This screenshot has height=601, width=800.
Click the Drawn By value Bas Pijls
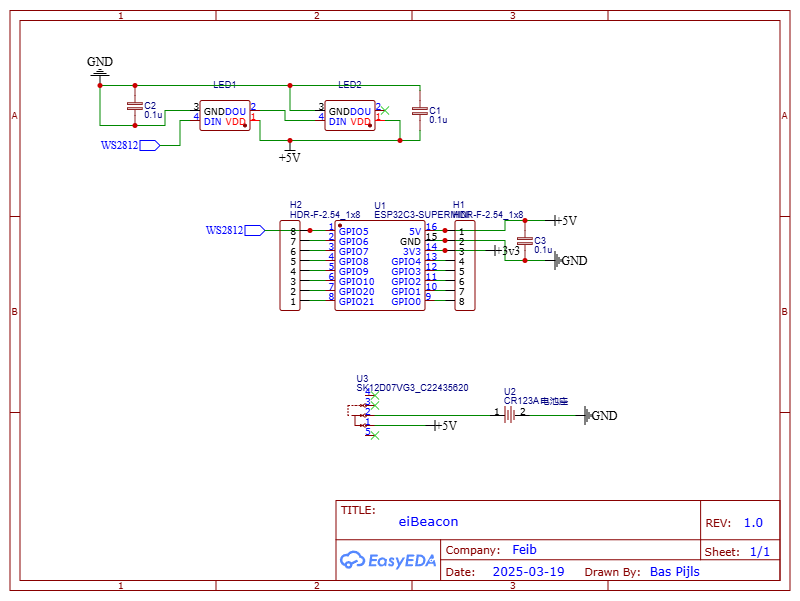click(674, 572)
